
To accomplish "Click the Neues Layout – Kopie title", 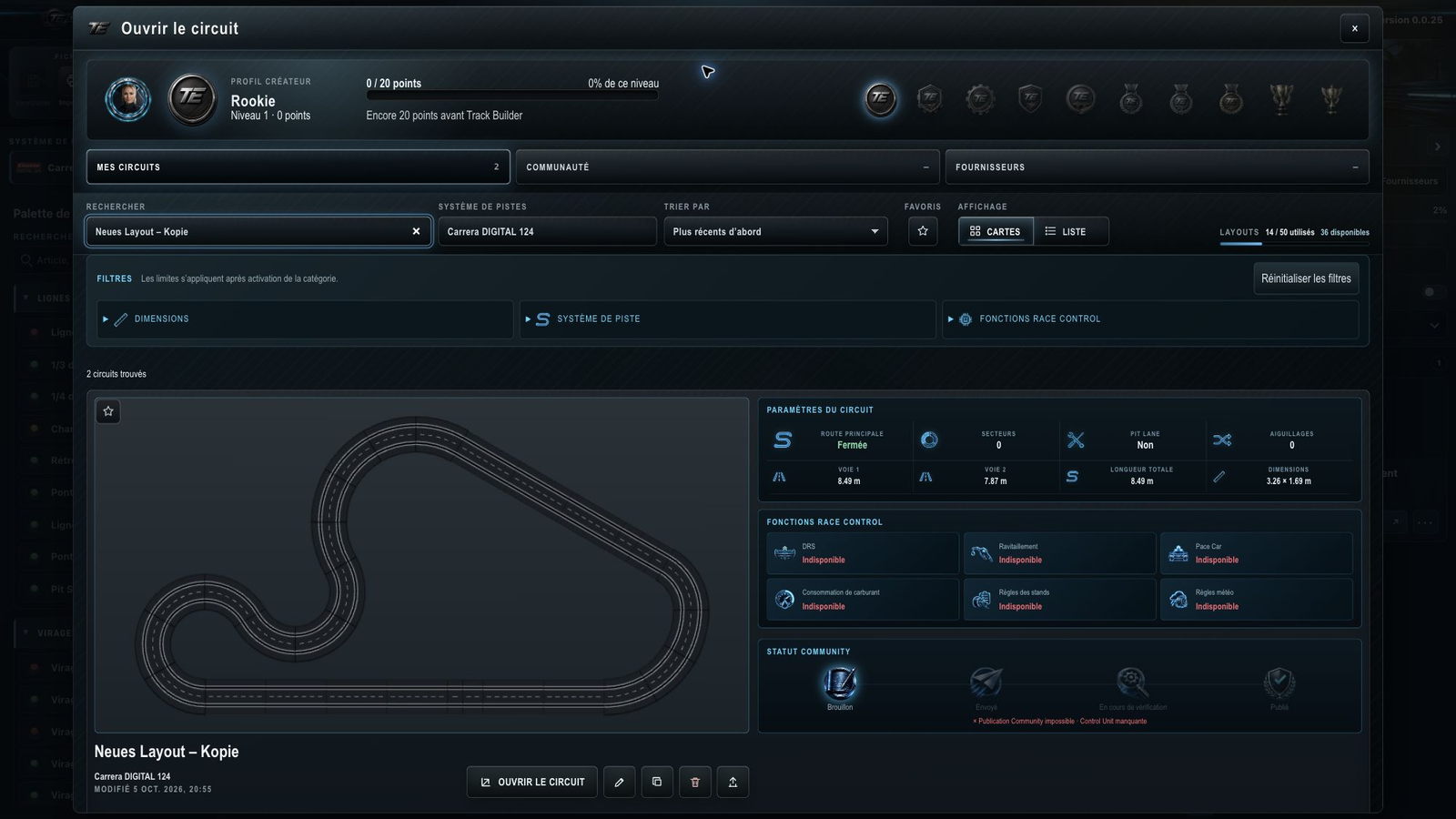I will 167,752.
